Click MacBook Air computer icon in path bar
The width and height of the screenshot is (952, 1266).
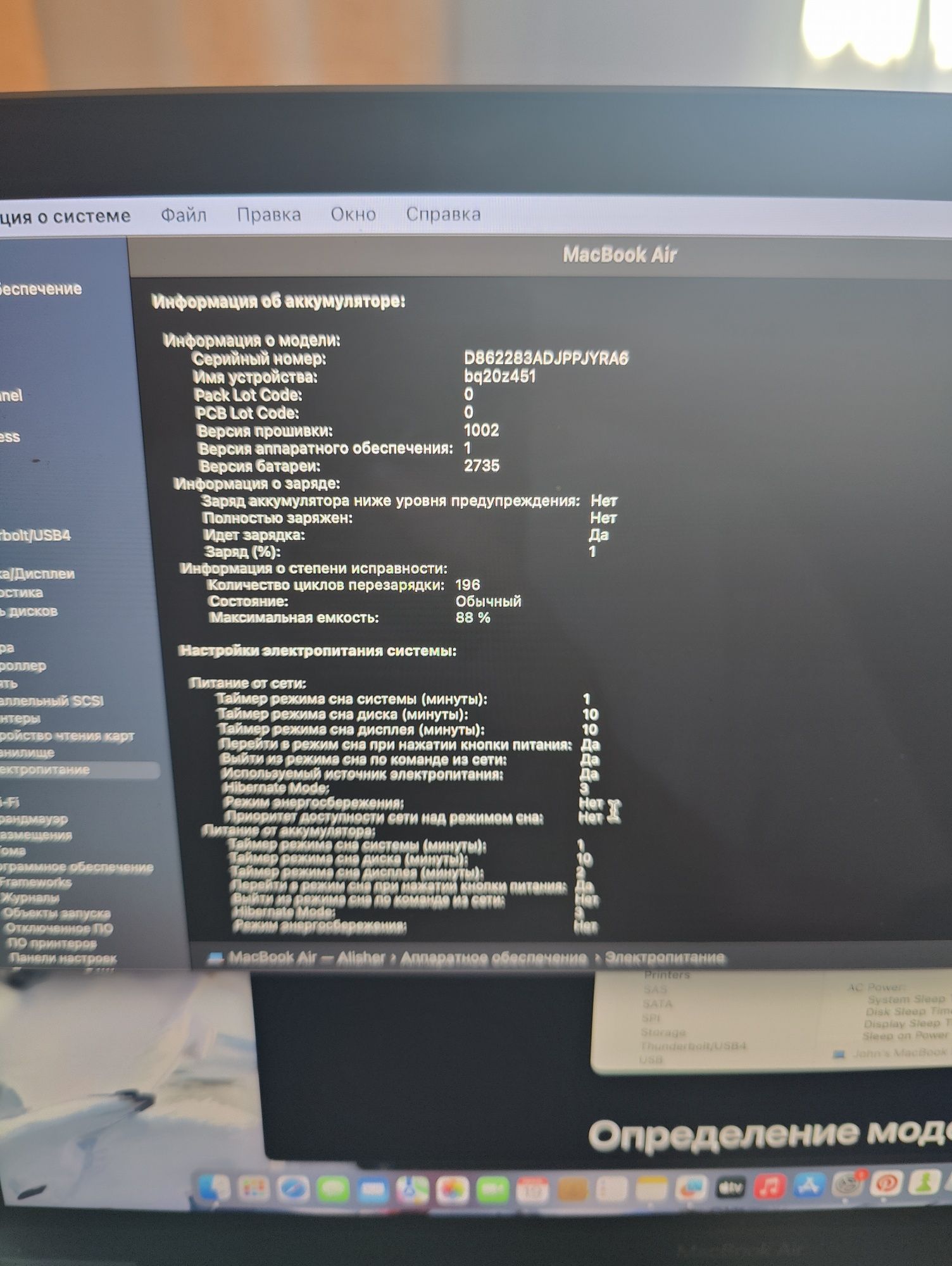(216, 959)
